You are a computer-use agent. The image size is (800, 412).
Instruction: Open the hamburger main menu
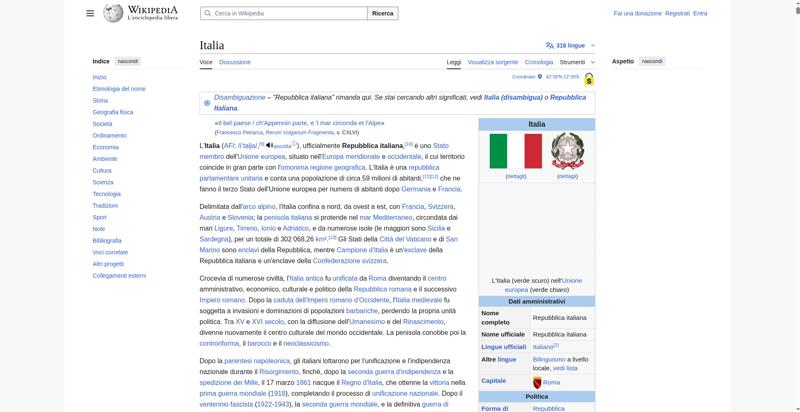click(90, 13)
